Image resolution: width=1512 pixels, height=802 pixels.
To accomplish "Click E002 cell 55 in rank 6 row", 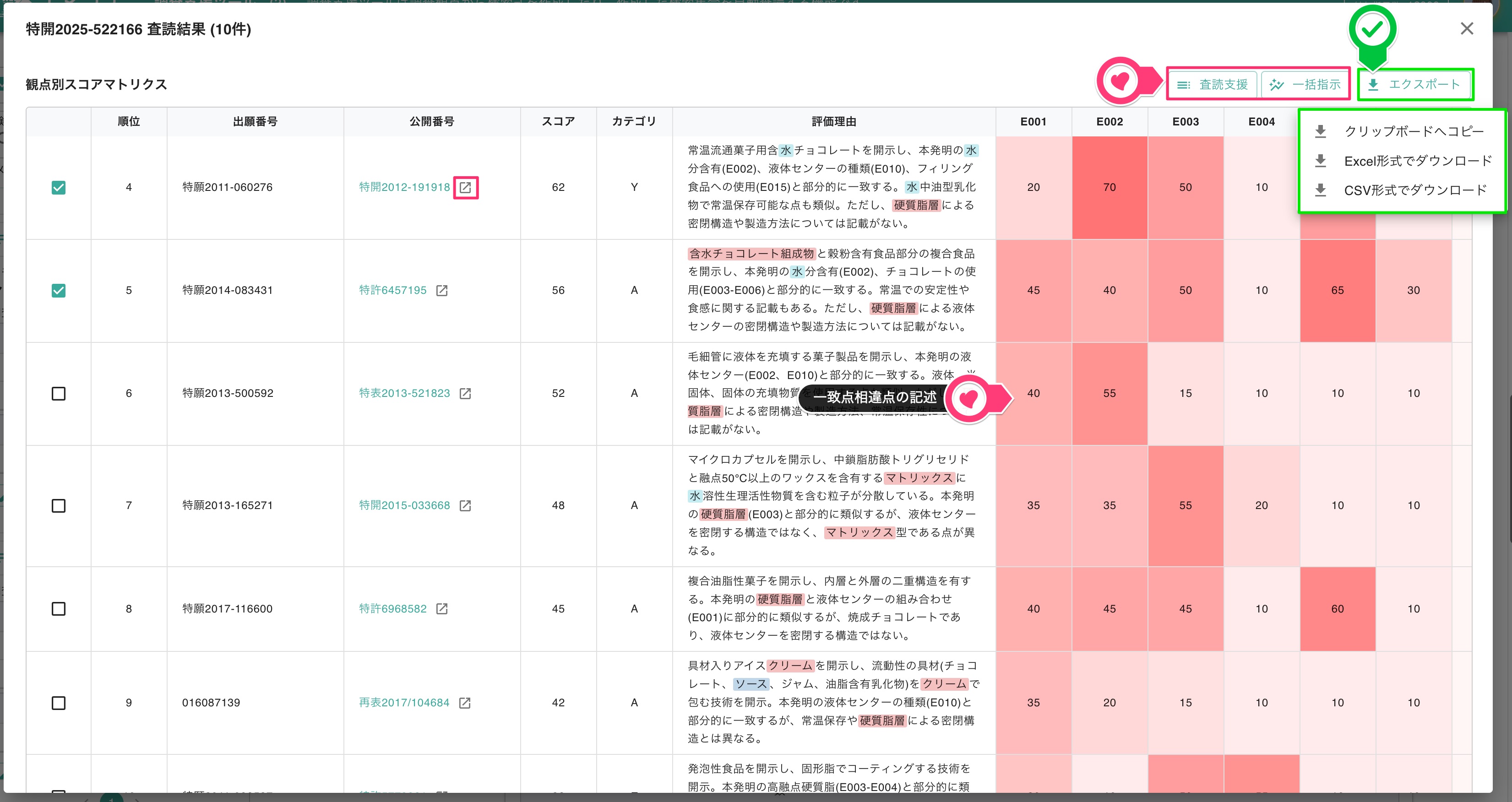I will click(x=1110, y=394).
